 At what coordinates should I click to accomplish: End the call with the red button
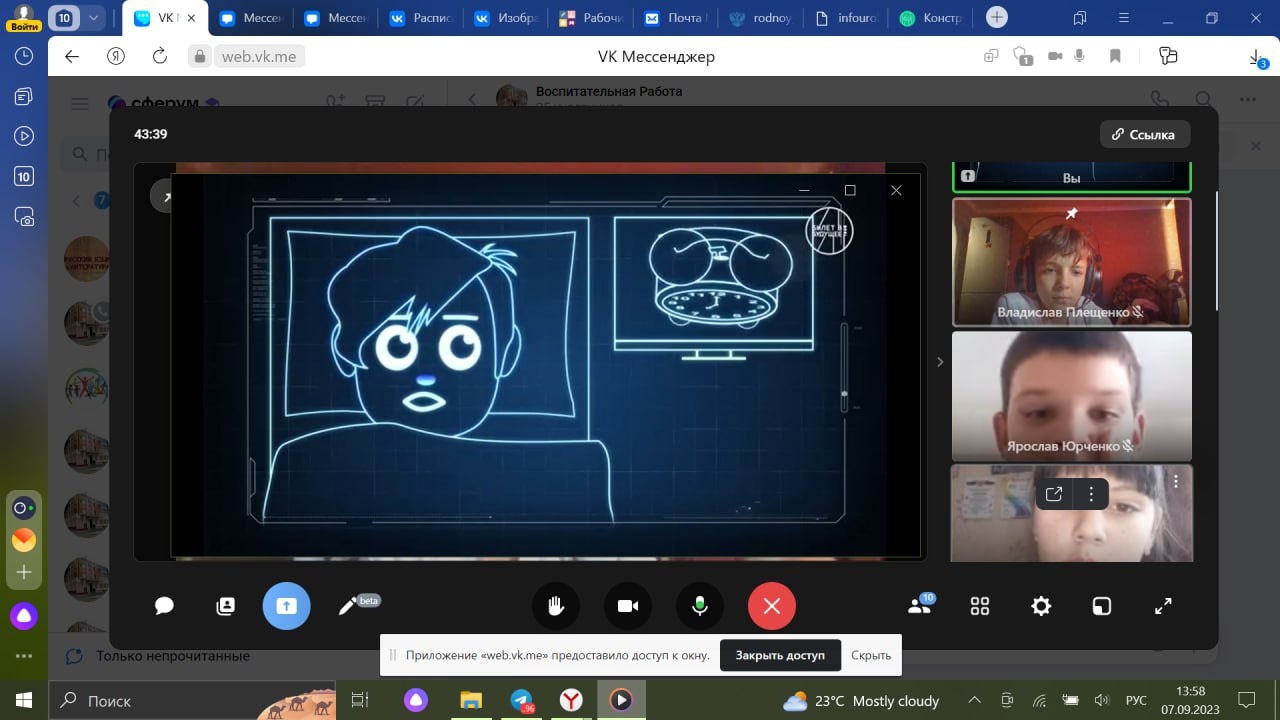coord(772,606)
